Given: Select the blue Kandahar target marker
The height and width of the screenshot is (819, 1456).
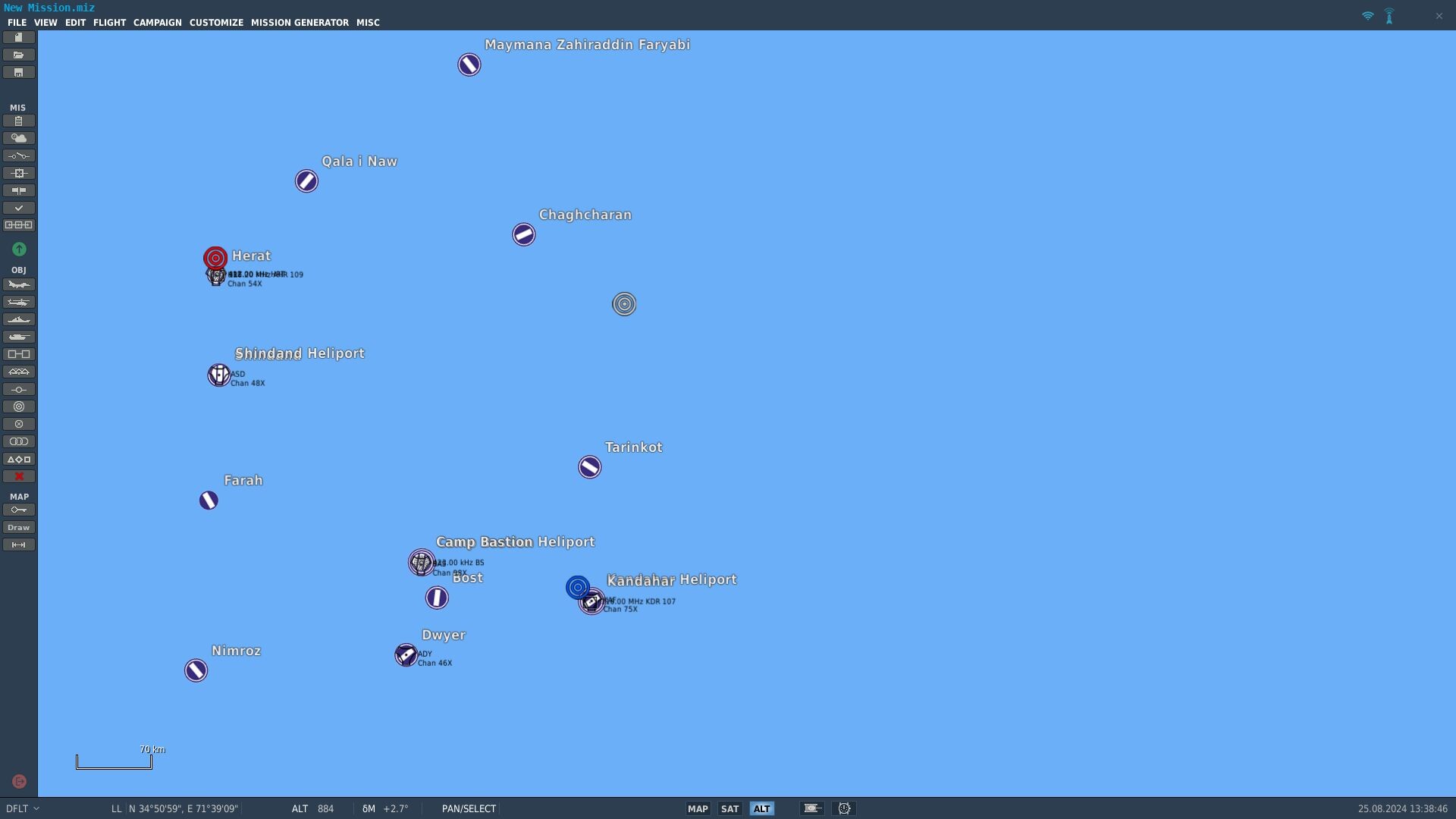Looking at the screenshot, I should [x=578, y=587].
